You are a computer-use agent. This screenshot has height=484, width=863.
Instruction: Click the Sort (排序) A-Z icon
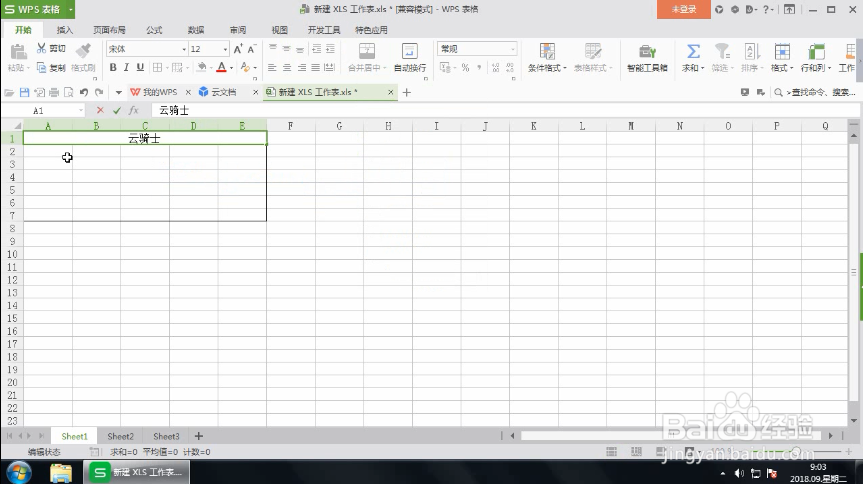(752, 52)
